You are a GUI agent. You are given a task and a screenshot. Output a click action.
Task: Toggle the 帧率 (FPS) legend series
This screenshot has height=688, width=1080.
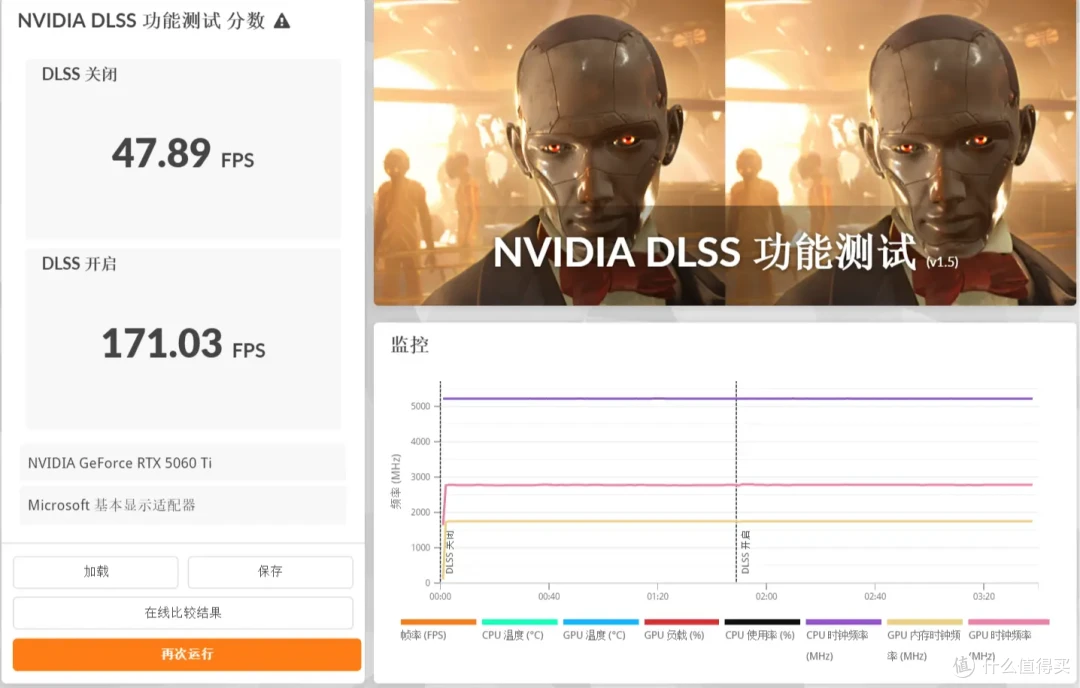[x=437, y=630]
